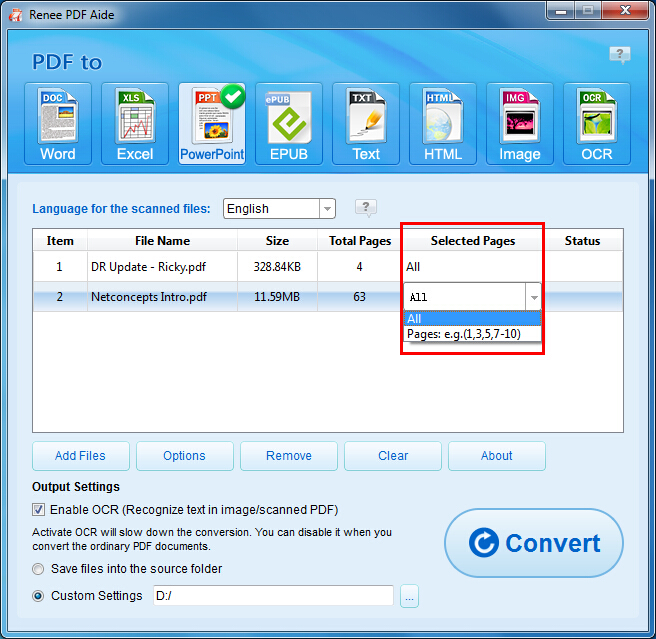This screenshot has width=656, height=639.
Task: Select the EPUB output format icon
Action: click(x=289, y=123)
